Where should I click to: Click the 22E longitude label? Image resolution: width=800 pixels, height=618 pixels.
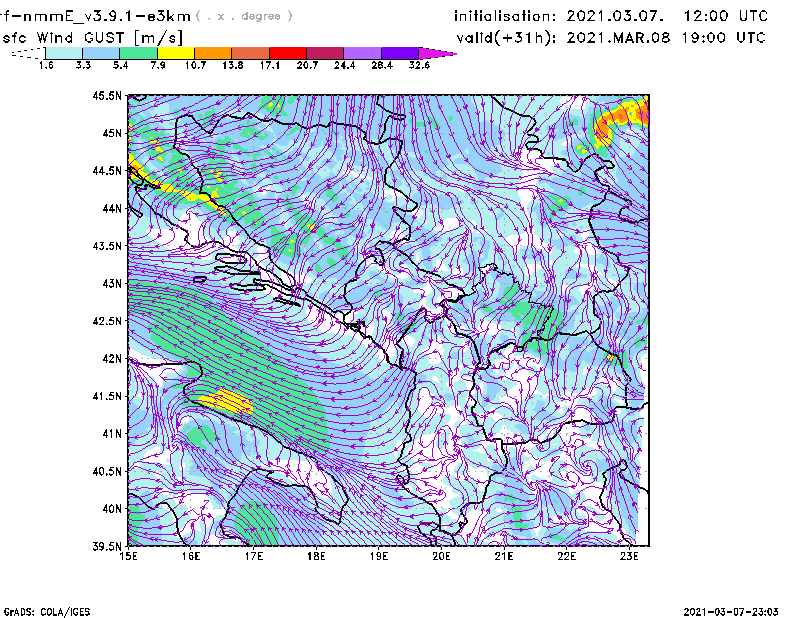pos(566,556)
